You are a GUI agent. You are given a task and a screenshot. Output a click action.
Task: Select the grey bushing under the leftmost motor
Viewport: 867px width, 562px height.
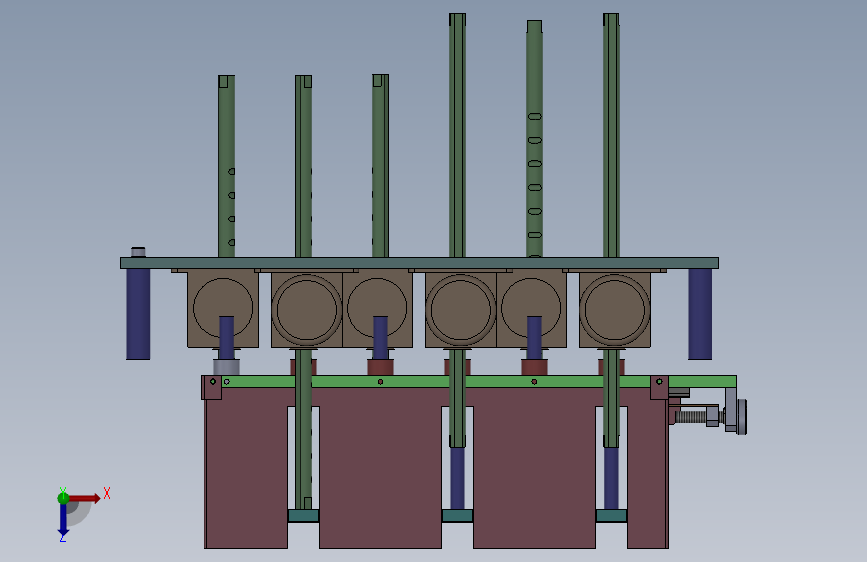226,367
